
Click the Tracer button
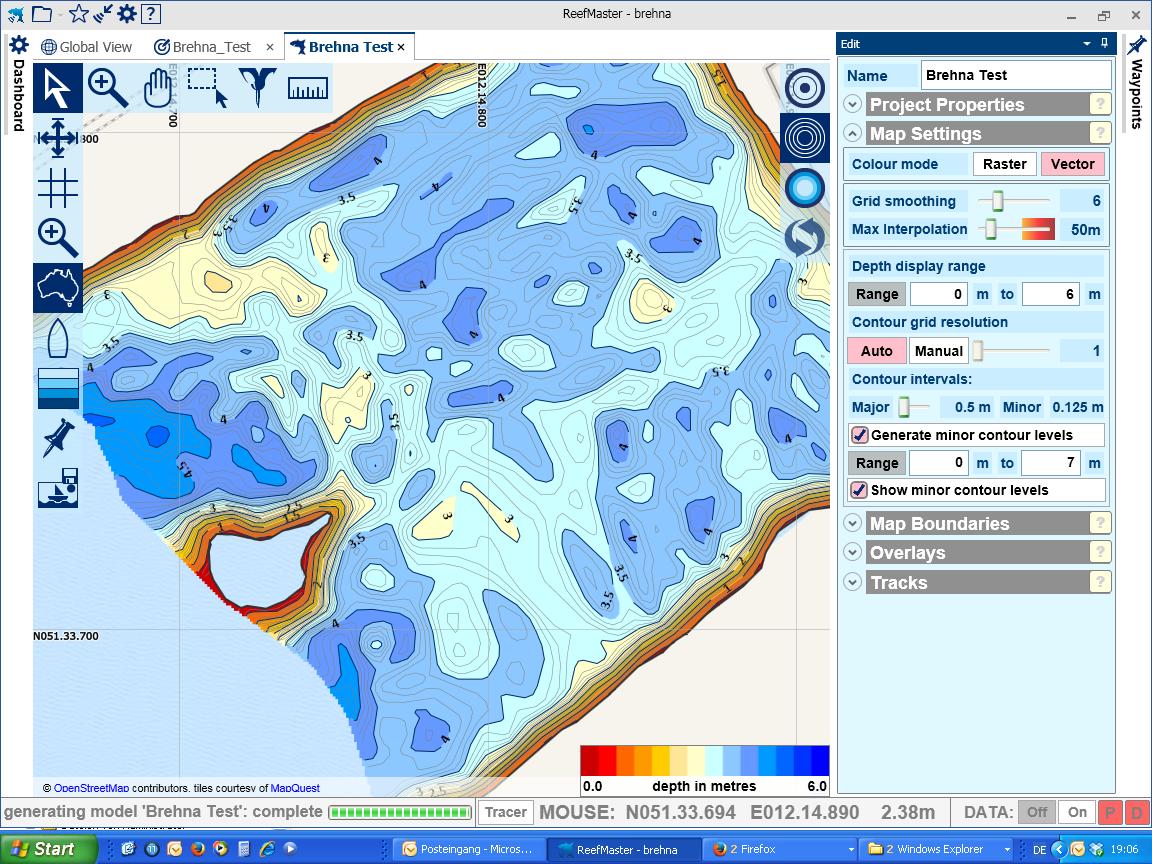click(x=505, y=812)
